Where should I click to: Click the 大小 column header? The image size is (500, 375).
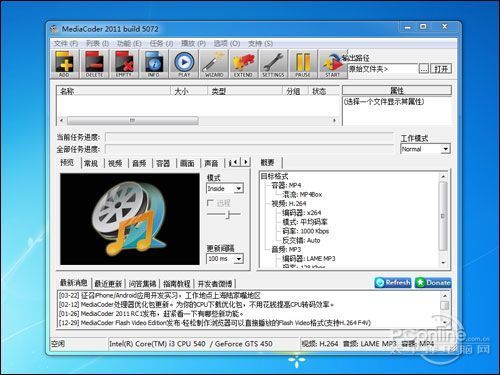point(189,91)
